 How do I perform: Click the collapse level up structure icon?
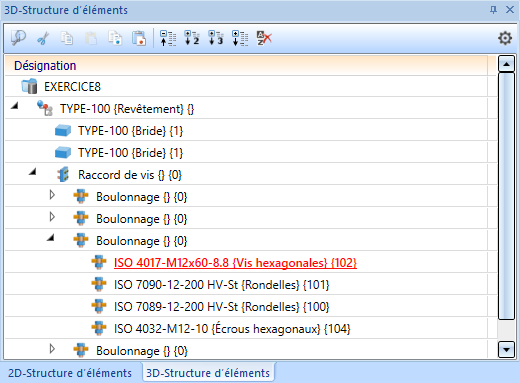168,38
